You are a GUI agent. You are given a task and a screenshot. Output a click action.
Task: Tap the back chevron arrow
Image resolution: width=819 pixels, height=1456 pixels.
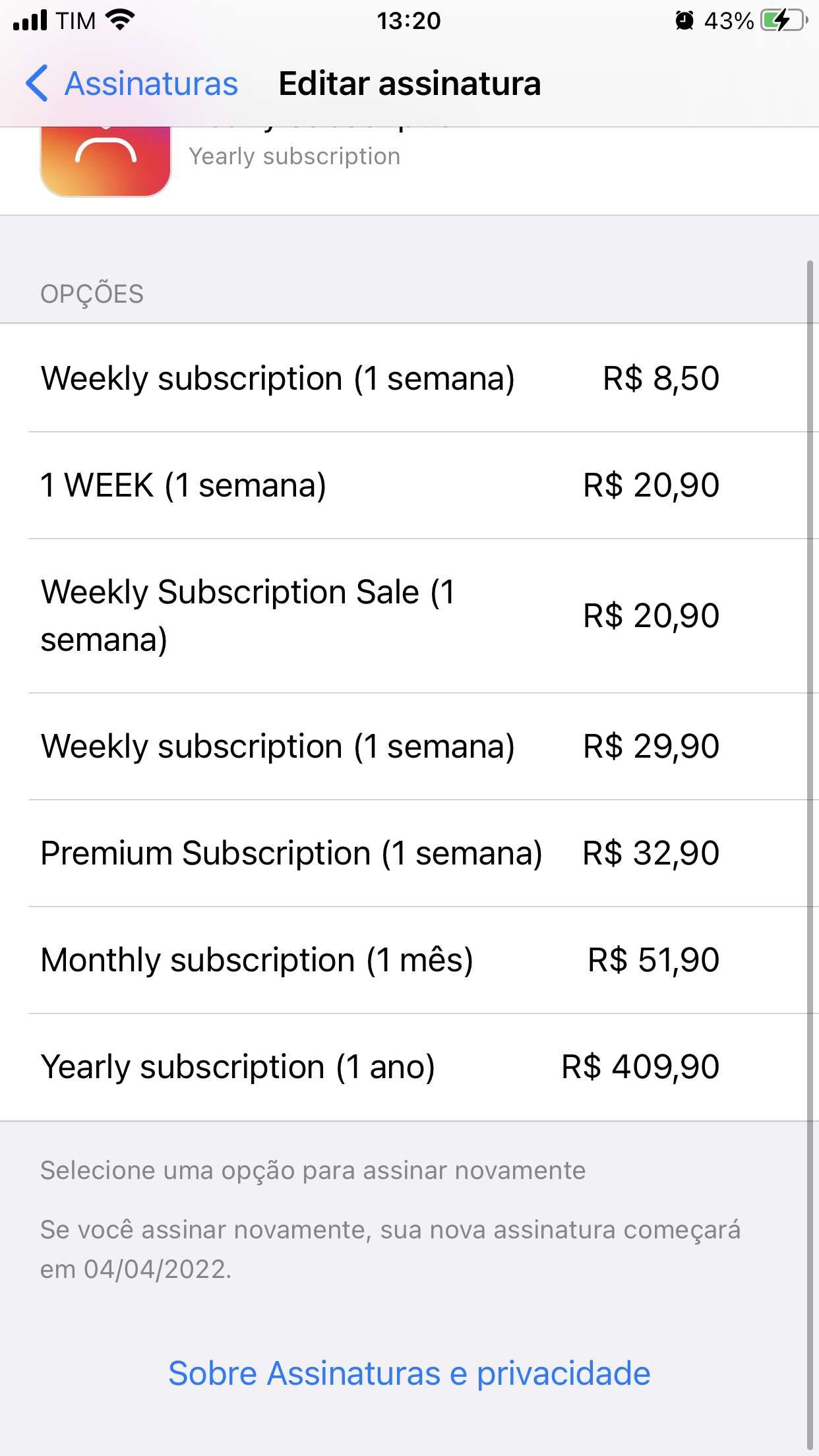pyautogui.click(x=37, y=84)
